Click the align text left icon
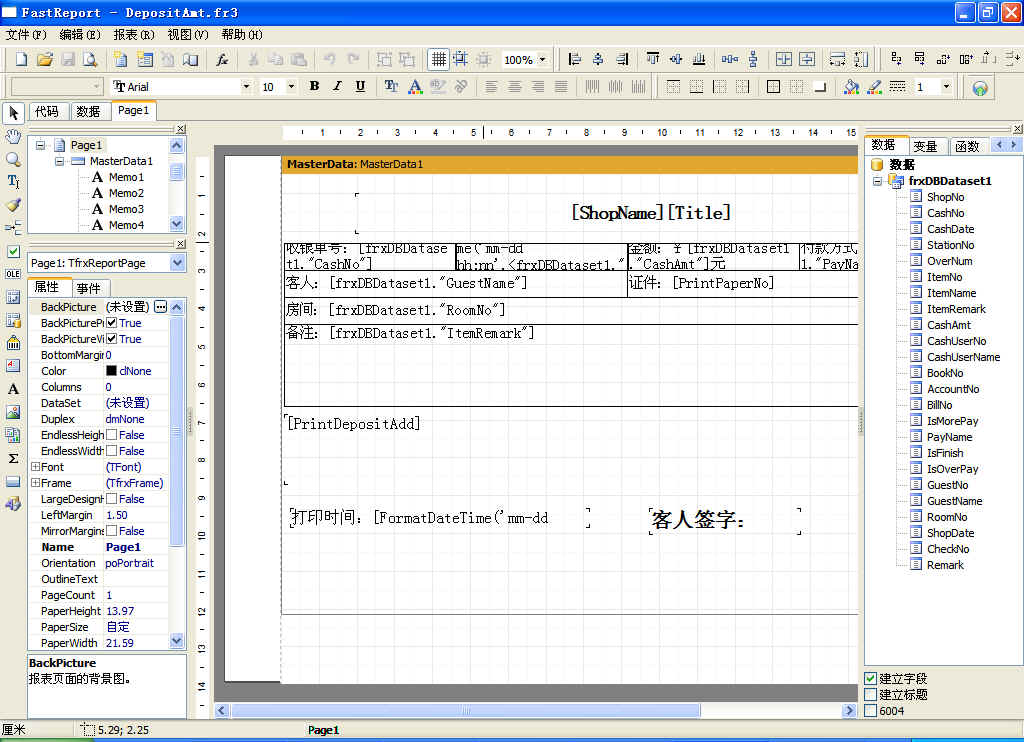 (492, 86)
